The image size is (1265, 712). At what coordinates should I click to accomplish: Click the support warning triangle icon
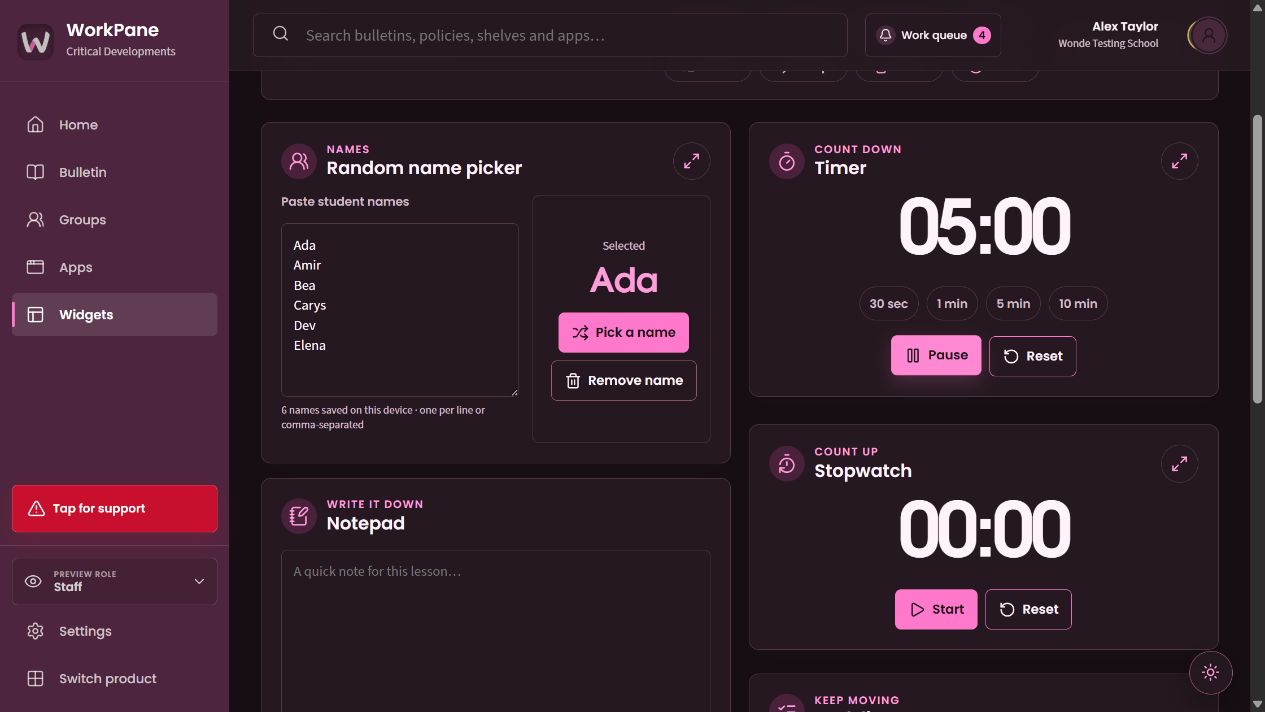(36, 508)
